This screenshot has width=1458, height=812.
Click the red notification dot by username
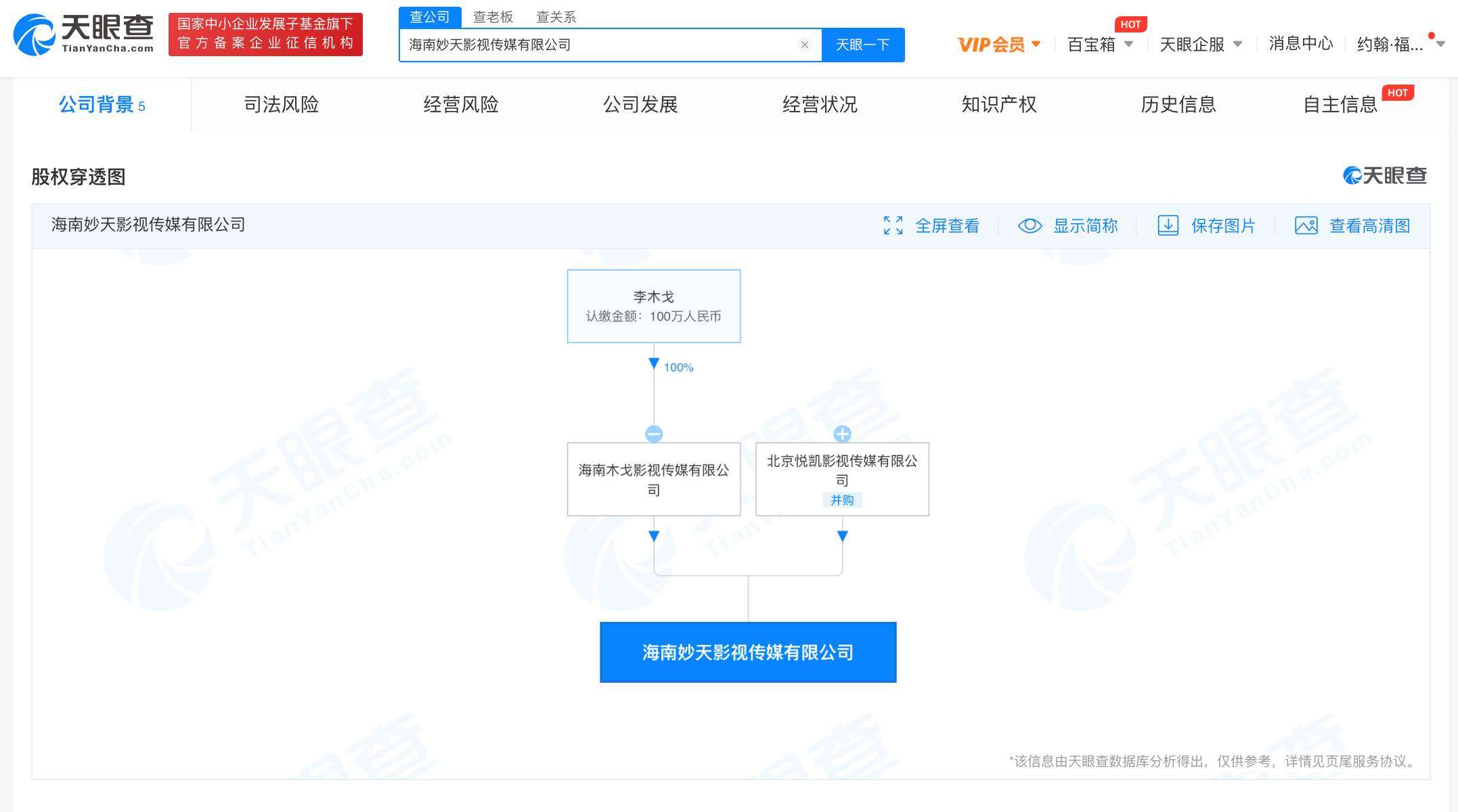(x=1431, y=35)
